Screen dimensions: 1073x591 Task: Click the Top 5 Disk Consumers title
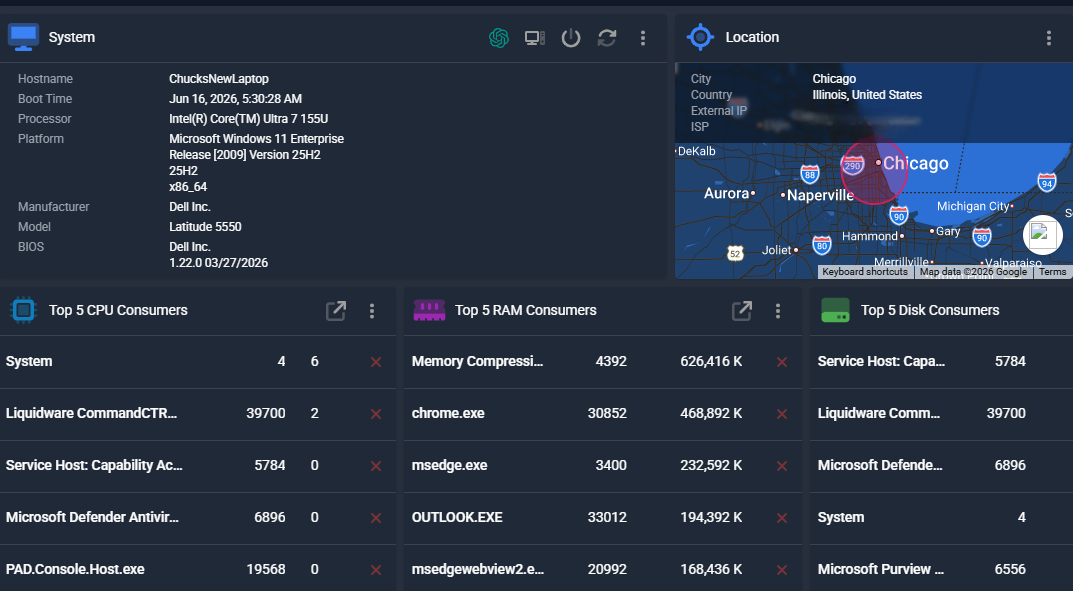(930, 310)
